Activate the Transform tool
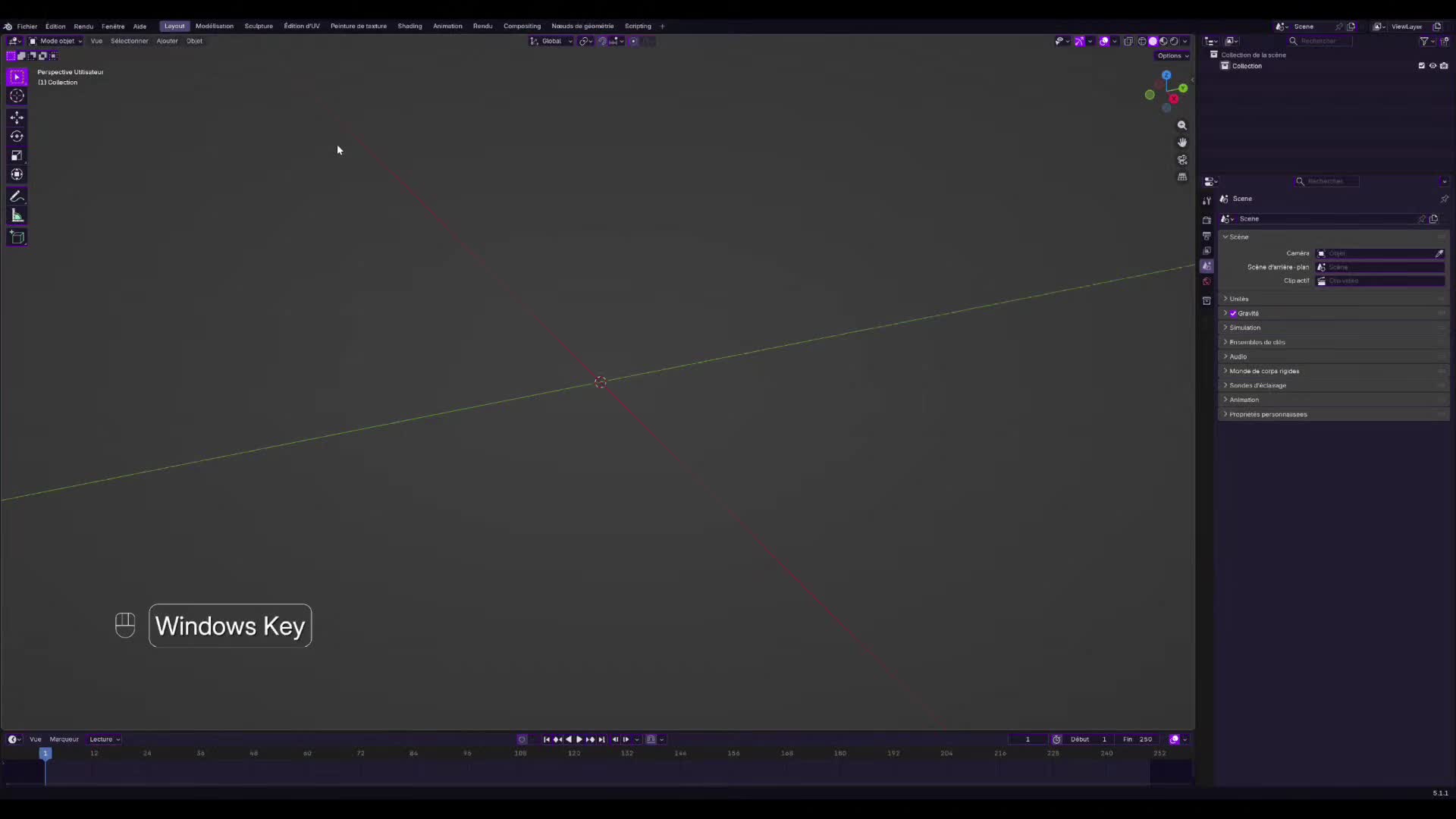 17,174
